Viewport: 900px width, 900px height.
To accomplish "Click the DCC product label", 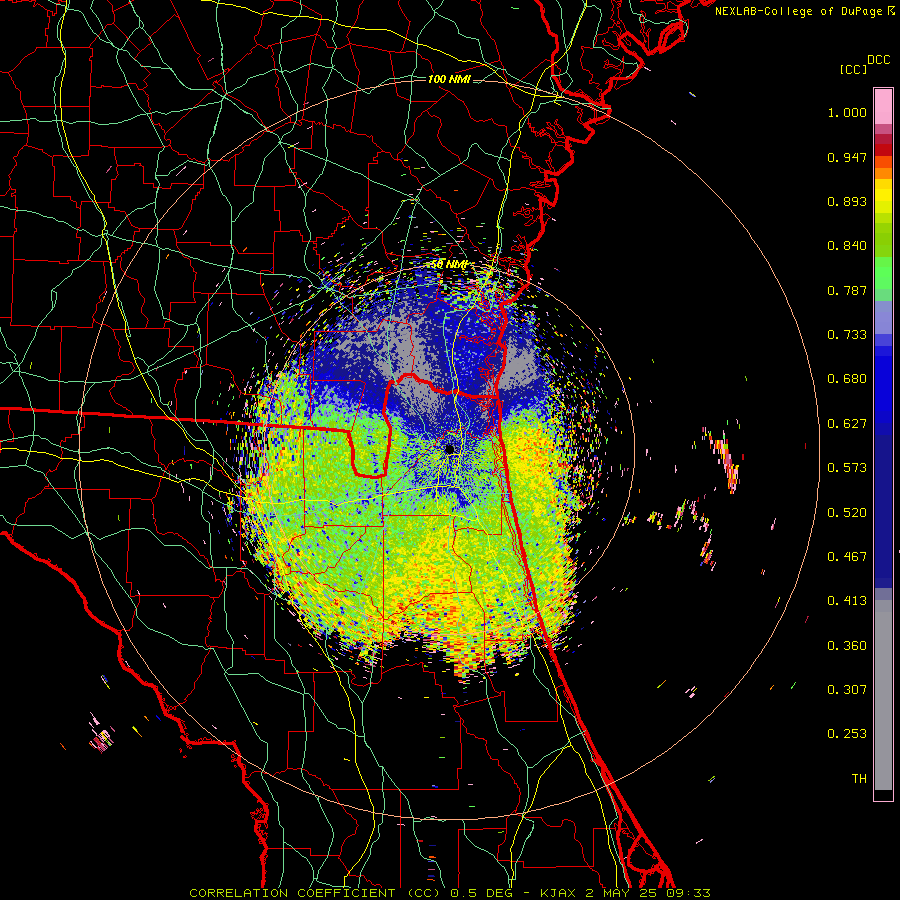I will tap(879, 60).
